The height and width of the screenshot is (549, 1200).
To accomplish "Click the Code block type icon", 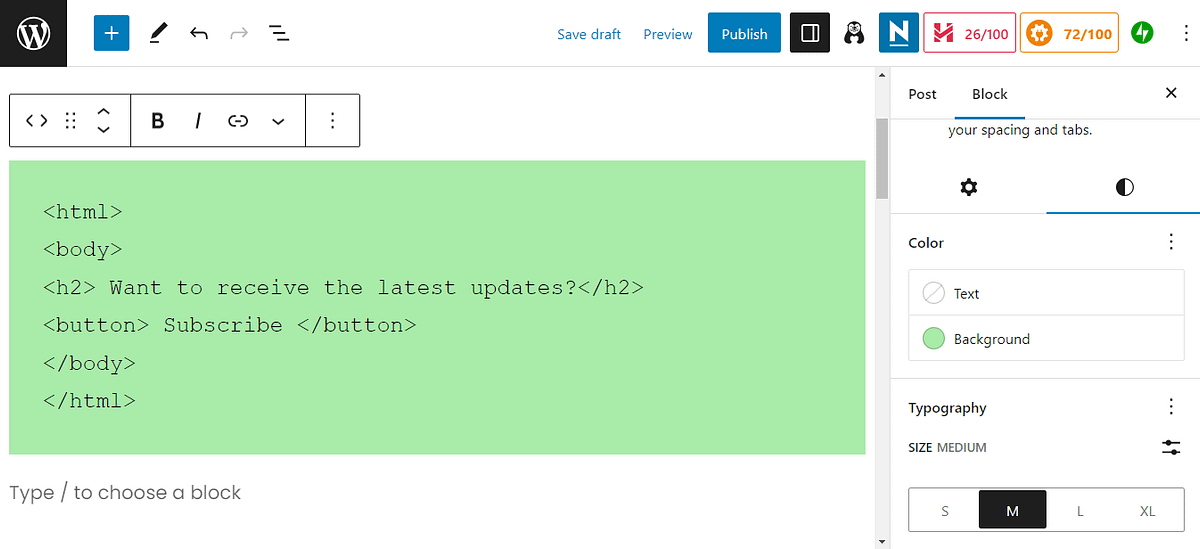I will [x=37, y=120].
